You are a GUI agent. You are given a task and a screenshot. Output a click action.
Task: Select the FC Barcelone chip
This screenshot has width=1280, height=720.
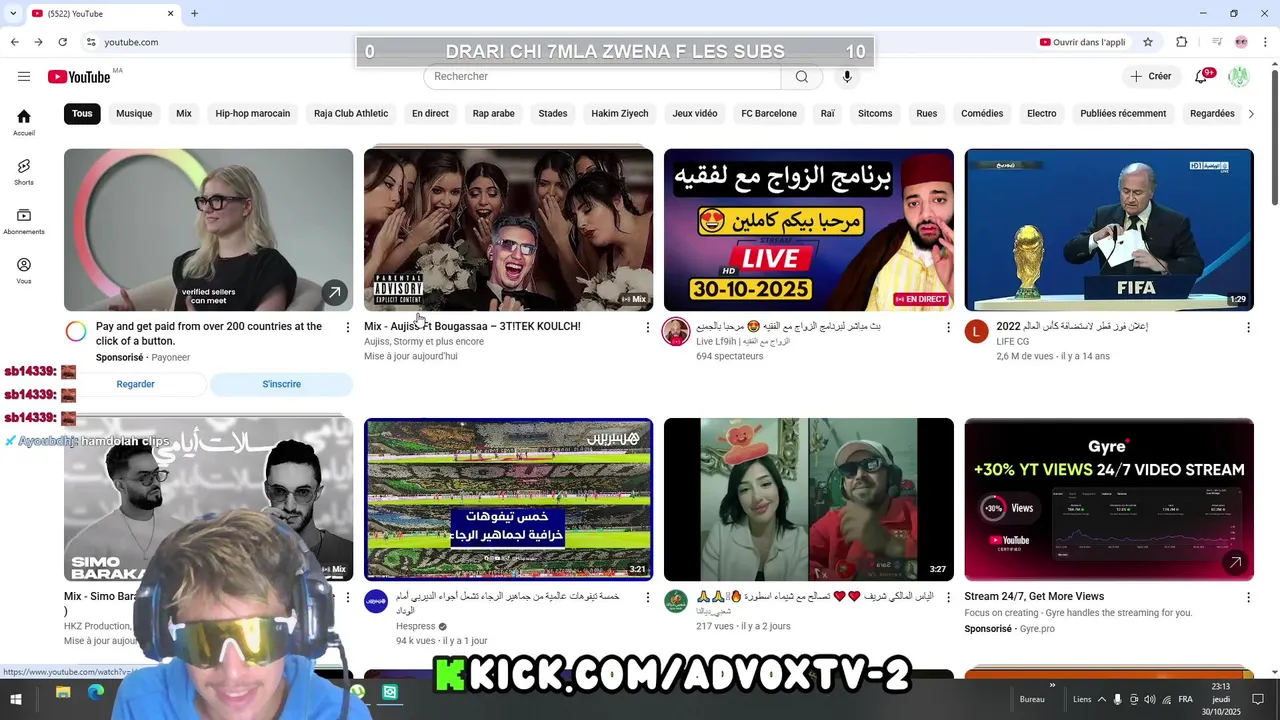pos(769,113)
